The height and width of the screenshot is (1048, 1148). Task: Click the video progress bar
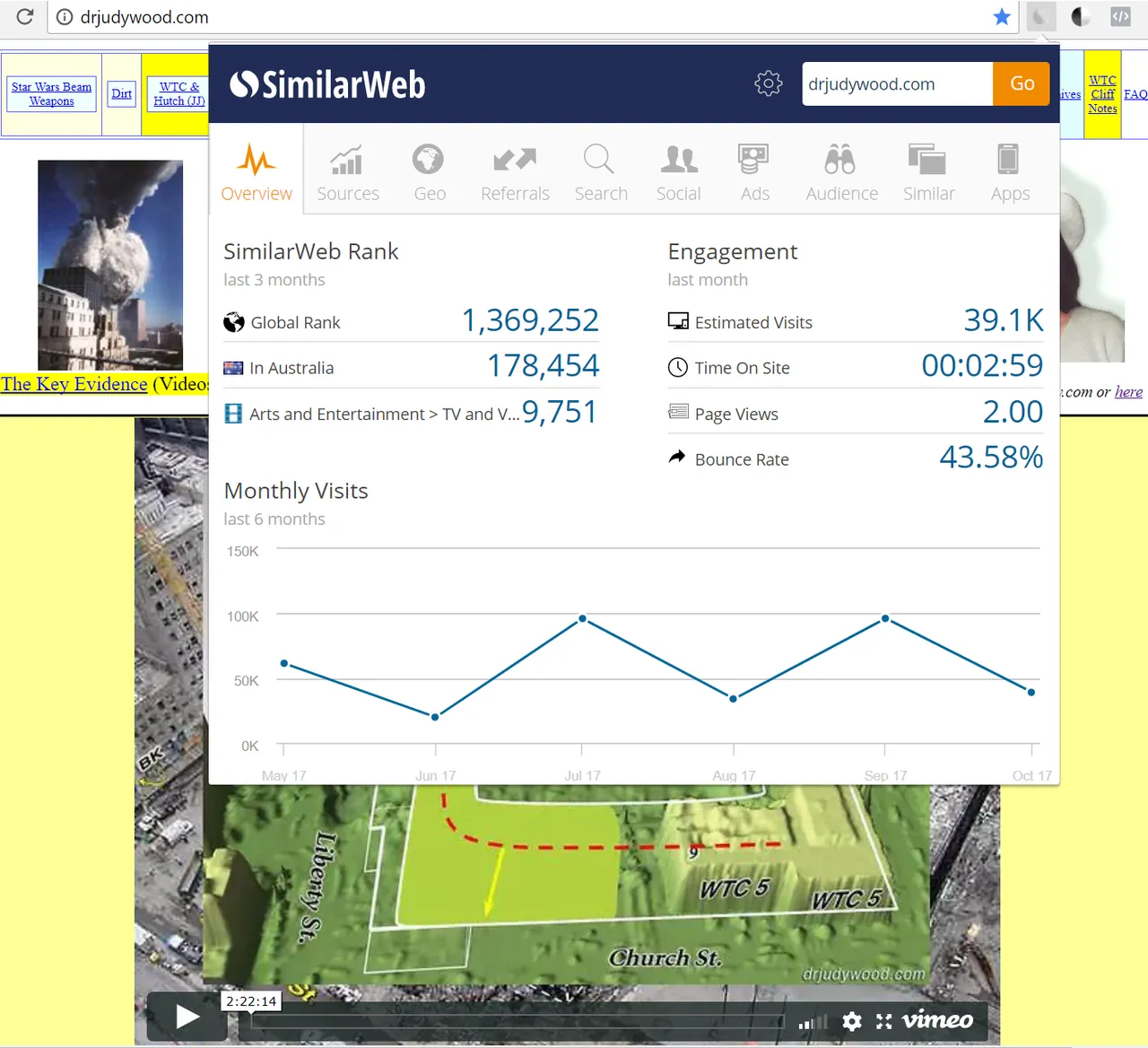(517, 1022)
